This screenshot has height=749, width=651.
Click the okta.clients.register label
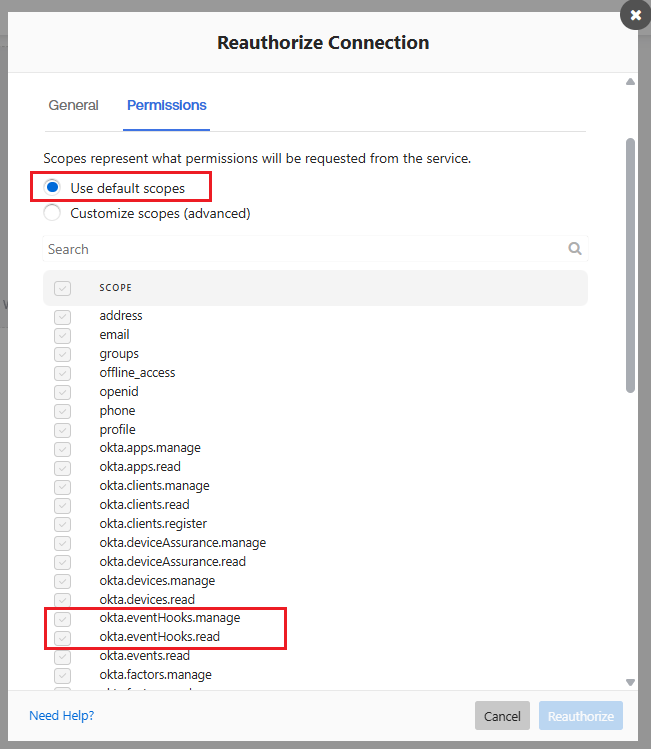coord(153,524)
